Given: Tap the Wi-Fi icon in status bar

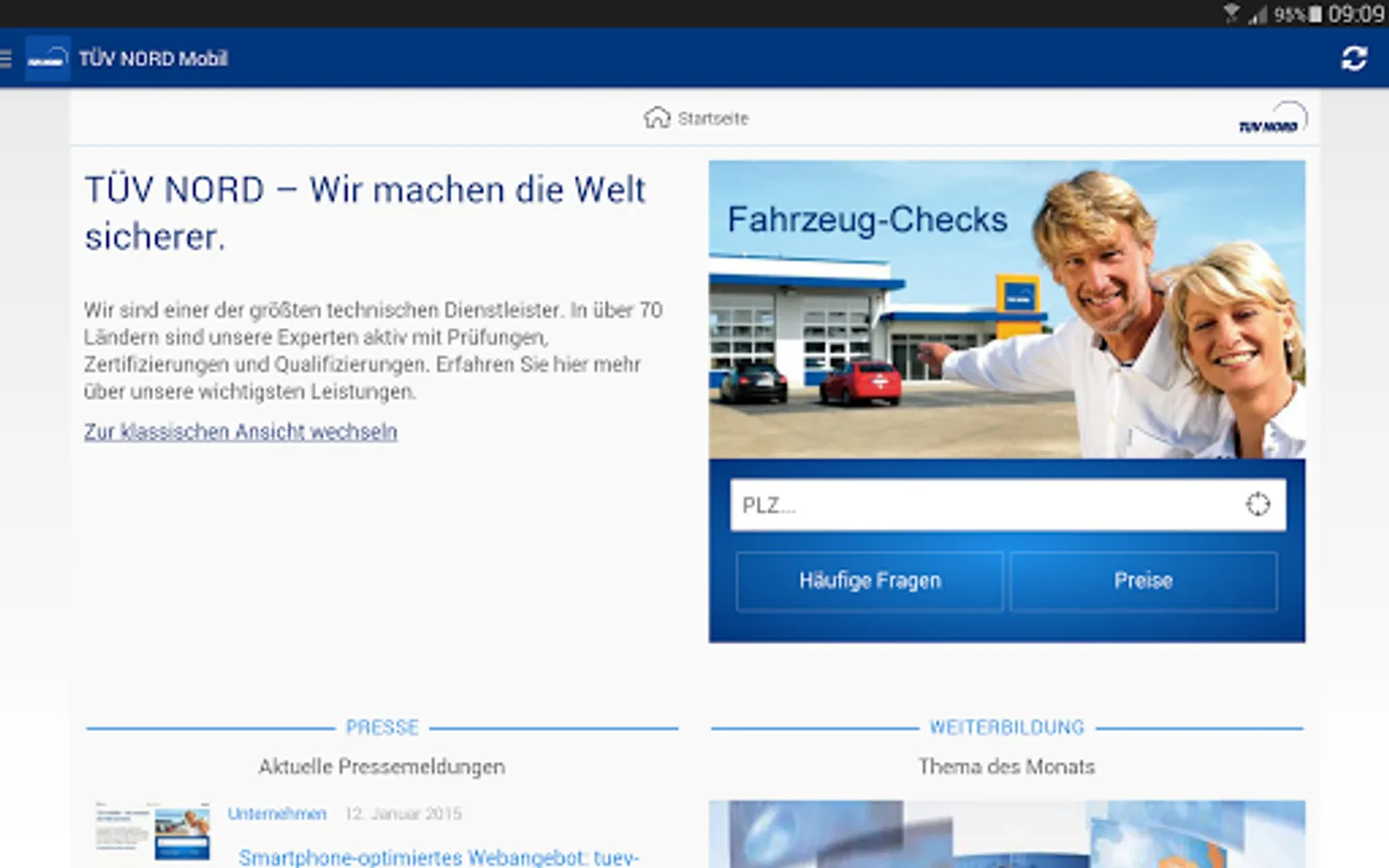Looking at the screenshot, I should click(1232, 14).
